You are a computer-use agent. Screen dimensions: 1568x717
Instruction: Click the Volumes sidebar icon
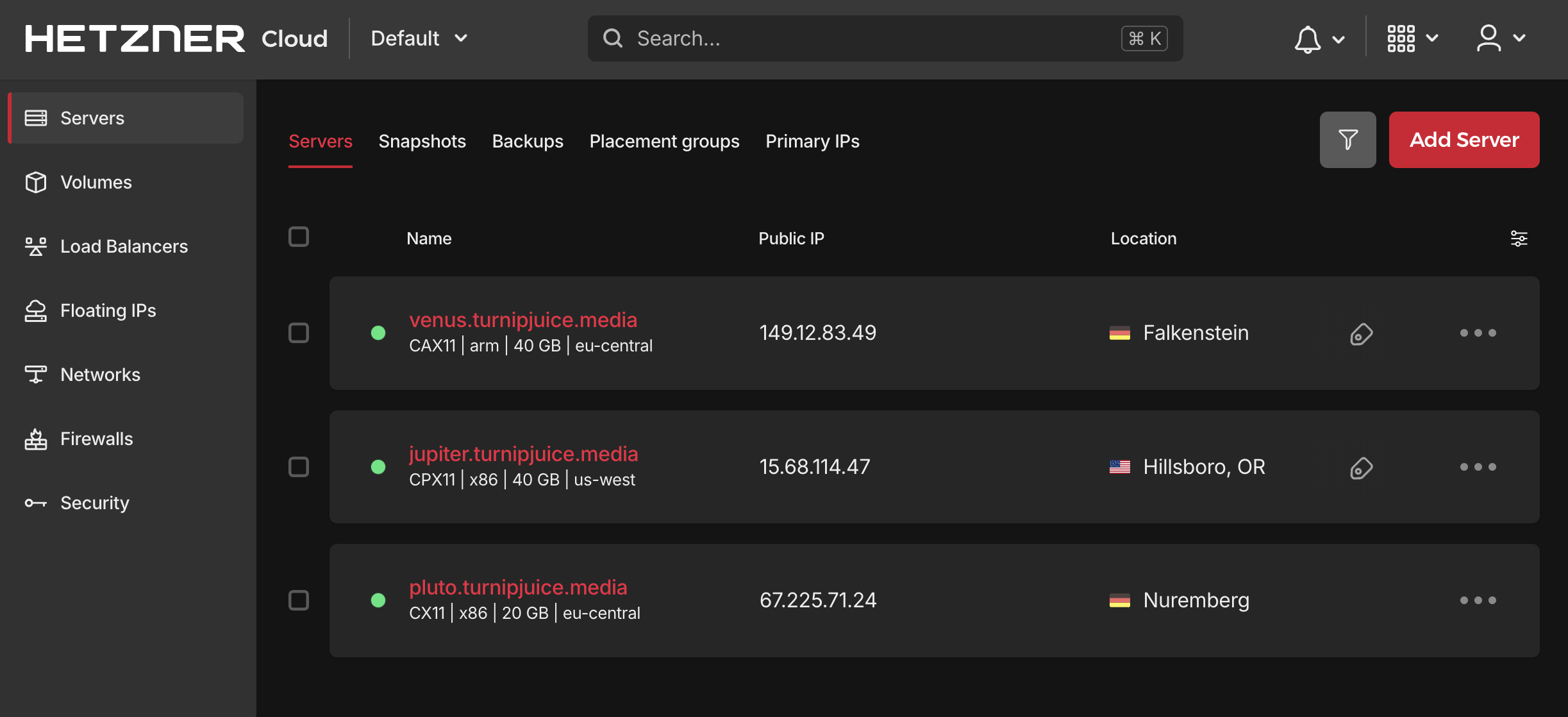pyautogui.click(x=35, y=181)
